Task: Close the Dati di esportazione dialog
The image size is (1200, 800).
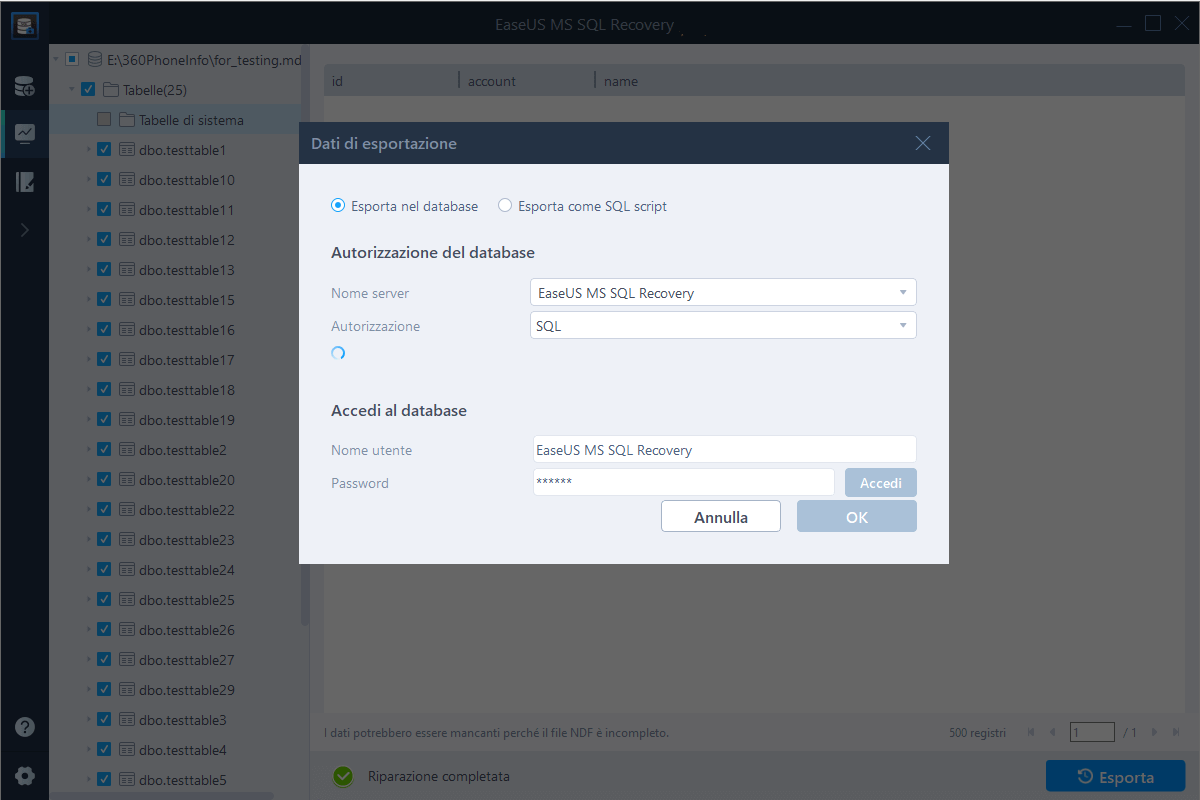Action: tap(923, 143)
